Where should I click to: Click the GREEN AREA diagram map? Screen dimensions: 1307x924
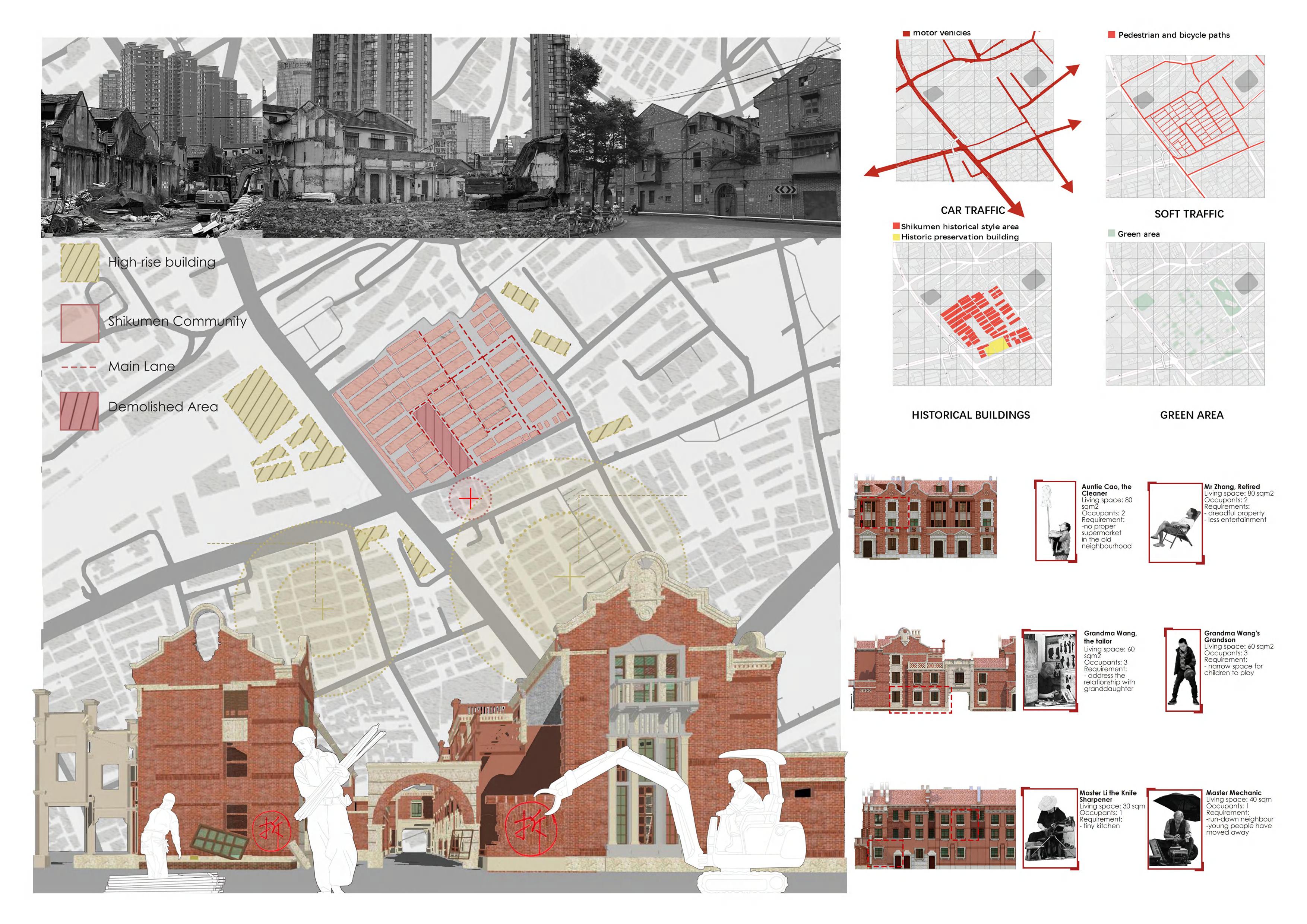click(1185, 314)
